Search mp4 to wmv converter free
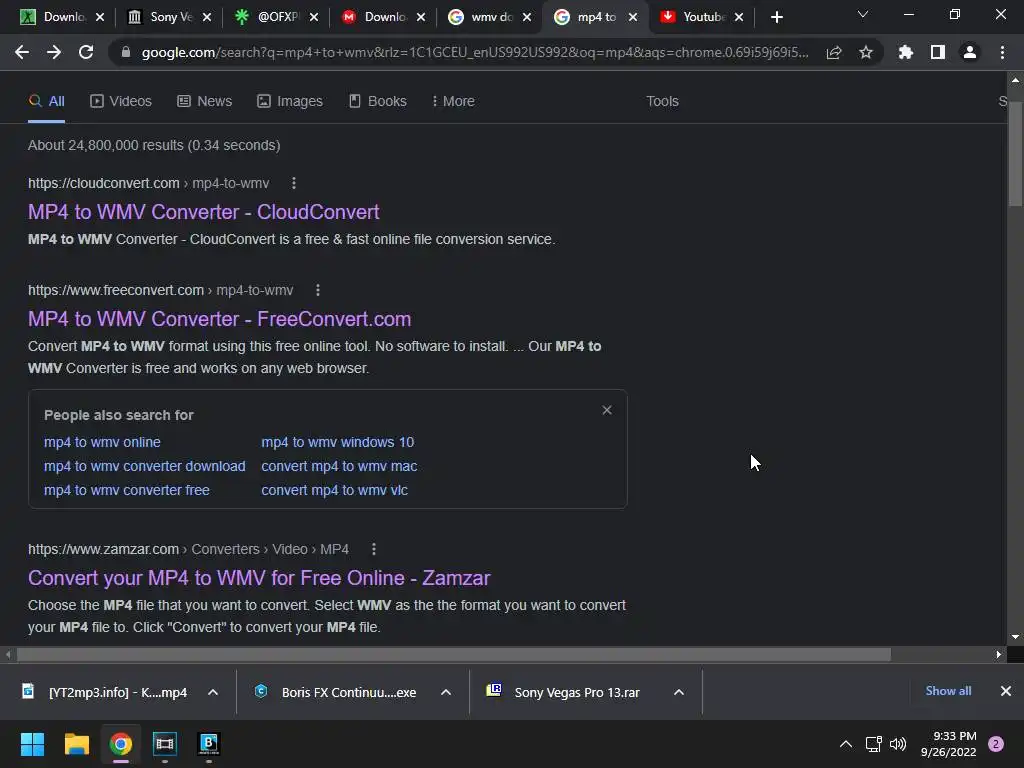The width and height of the screenshot is (1024, 768). click(127, 490)
